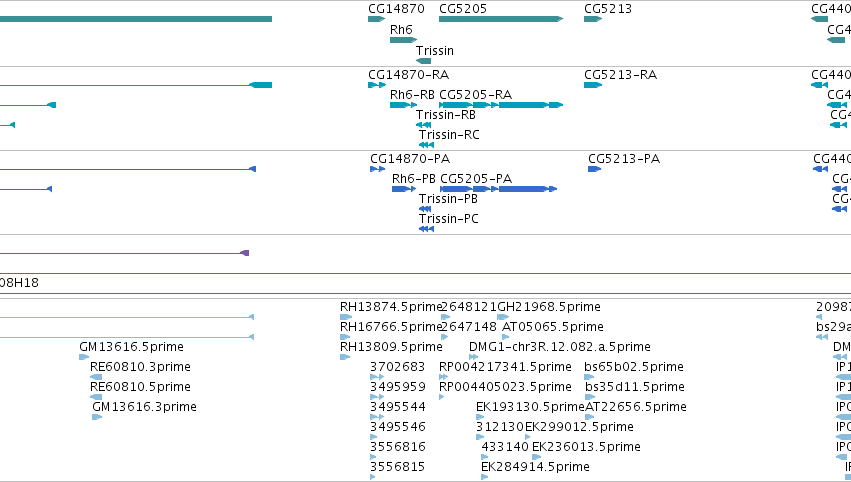The image size is (851, 482).
Task: Select the purple 08H18 clone bar
Action: click(x=426, y=274)
